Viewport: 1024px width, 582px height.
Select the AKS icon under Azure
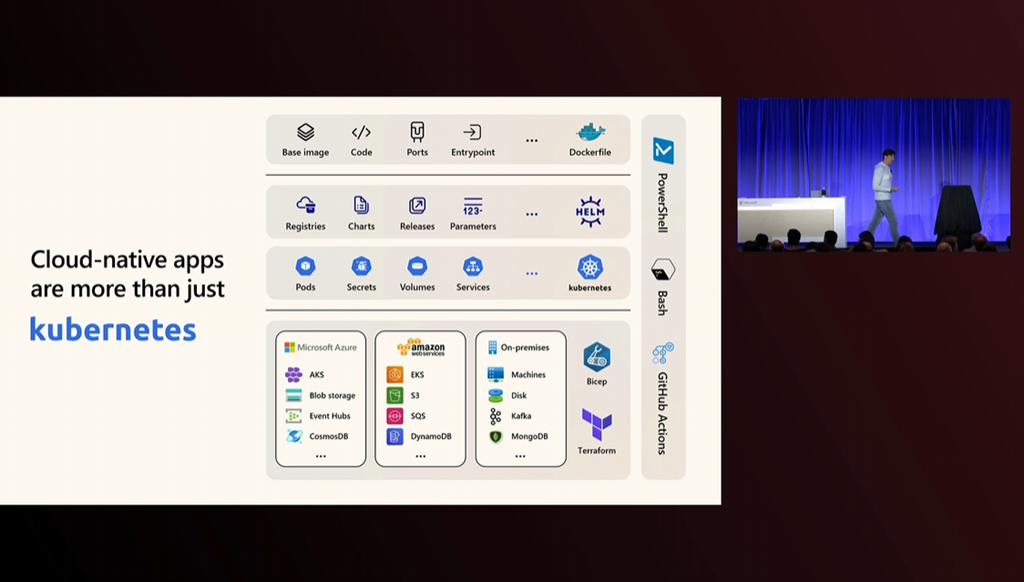(x=294, y=374)
